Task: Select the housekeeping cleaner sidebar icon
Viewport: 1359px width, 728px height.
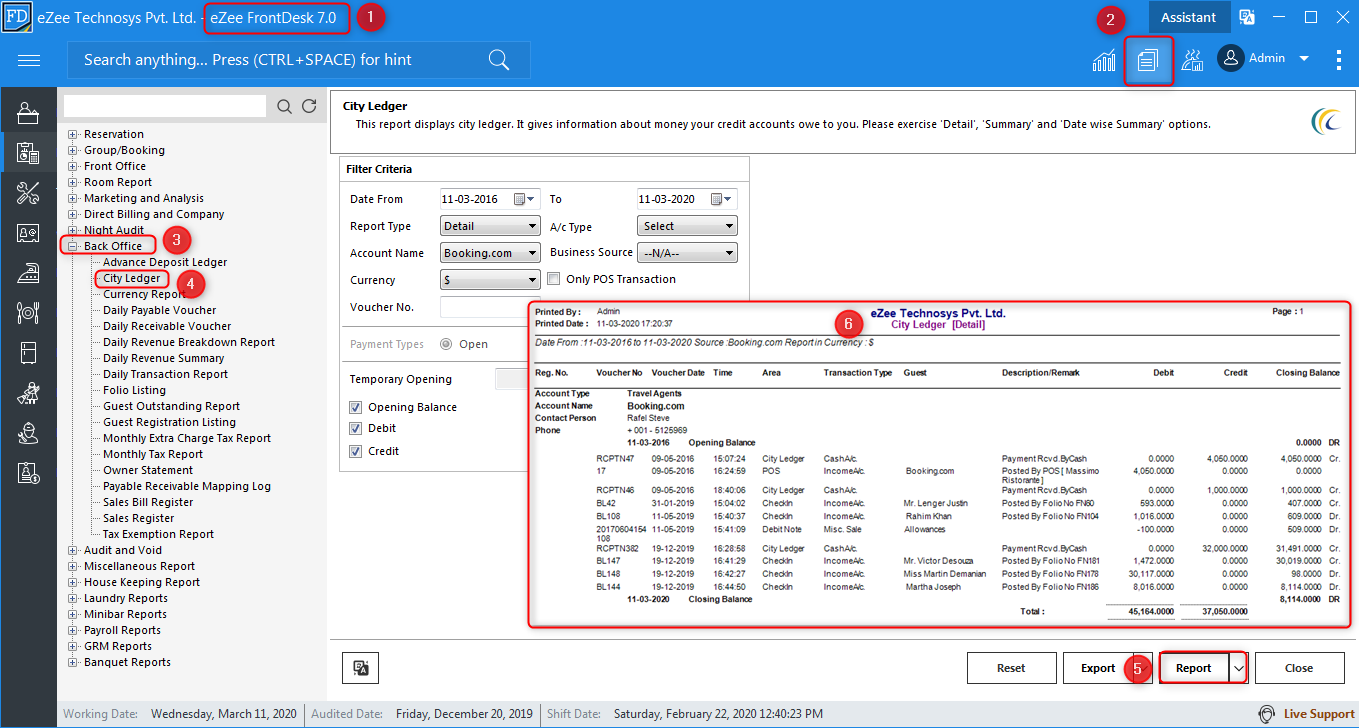Action: click(28, 393)
